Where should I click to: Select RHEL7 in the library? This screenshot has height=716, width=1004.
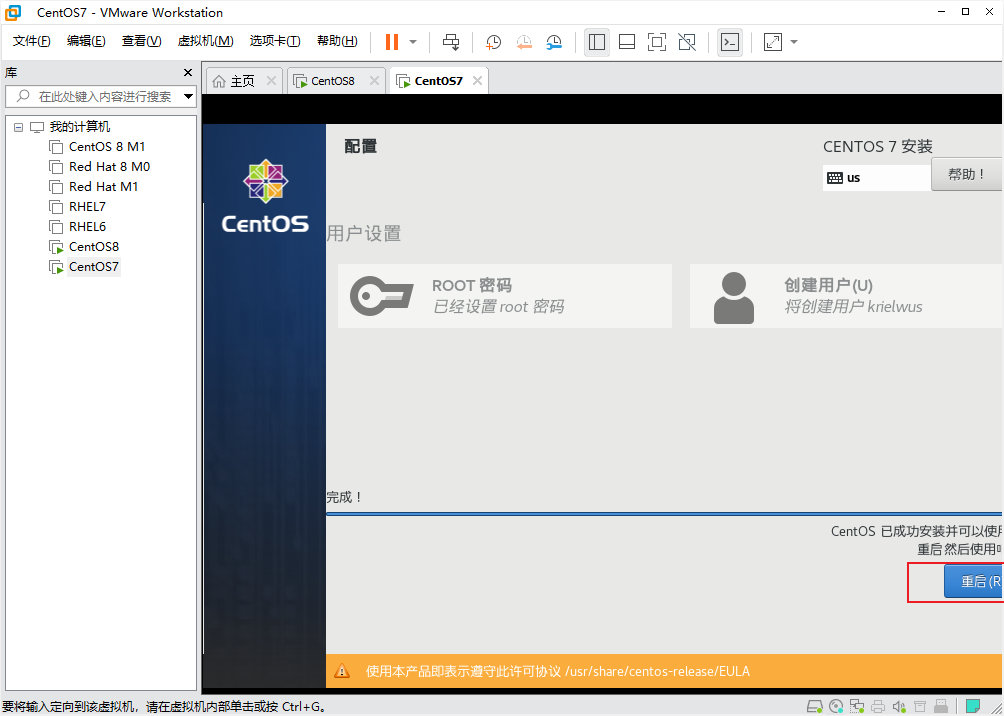tap(87, 206)
